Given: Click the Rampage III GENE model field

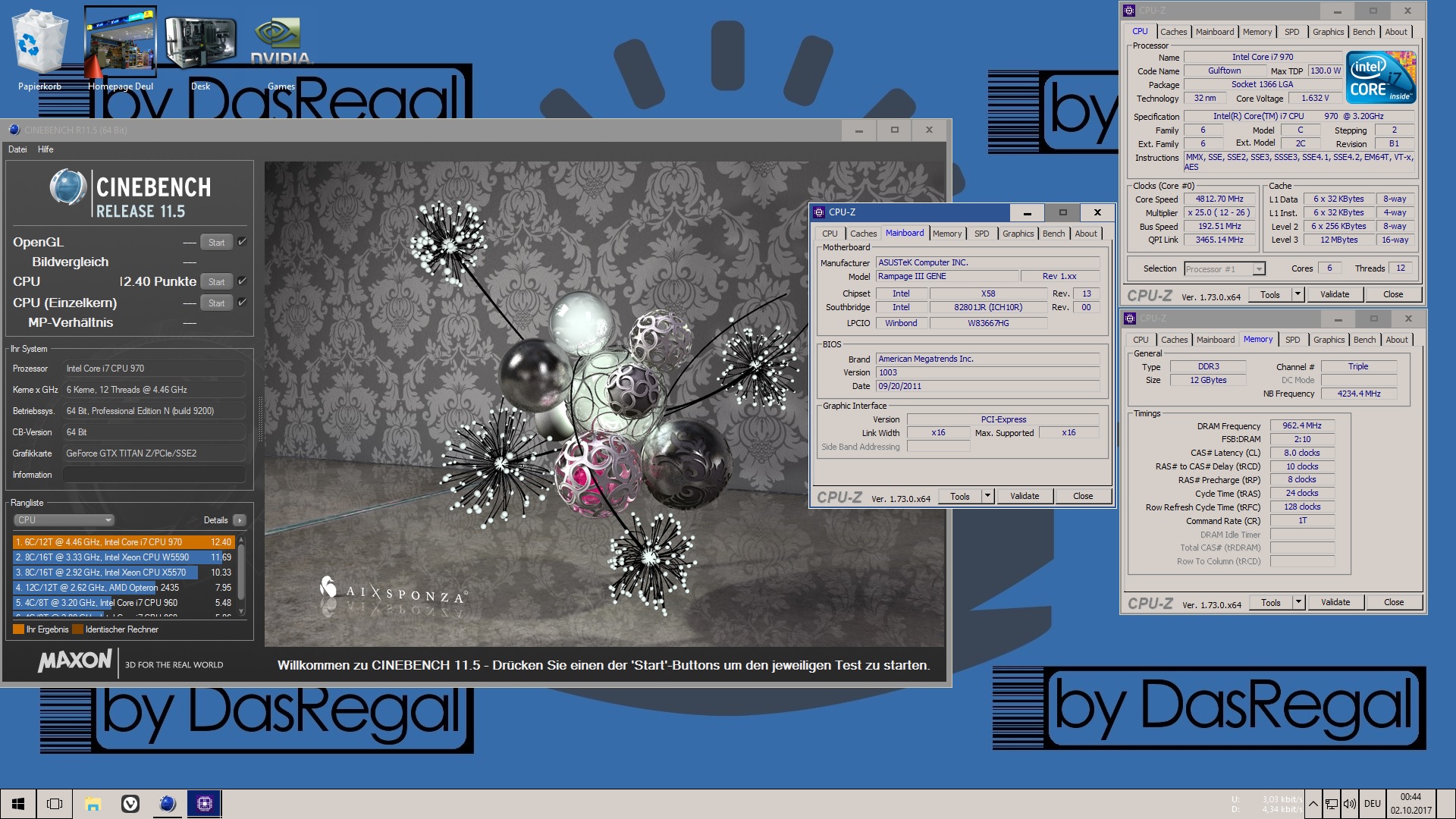Looking at the screenshot, I should [946, 276].
